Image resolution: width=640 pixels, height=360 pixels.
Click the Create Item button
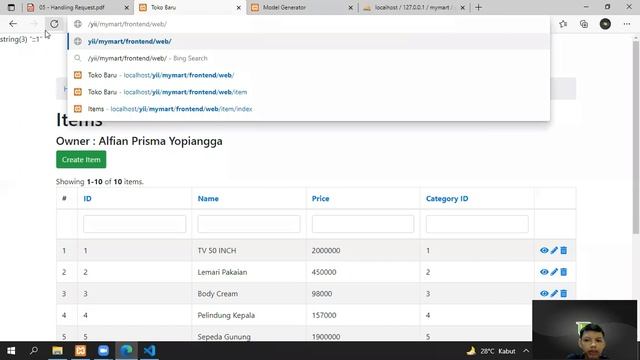click(x=81, y=160)
